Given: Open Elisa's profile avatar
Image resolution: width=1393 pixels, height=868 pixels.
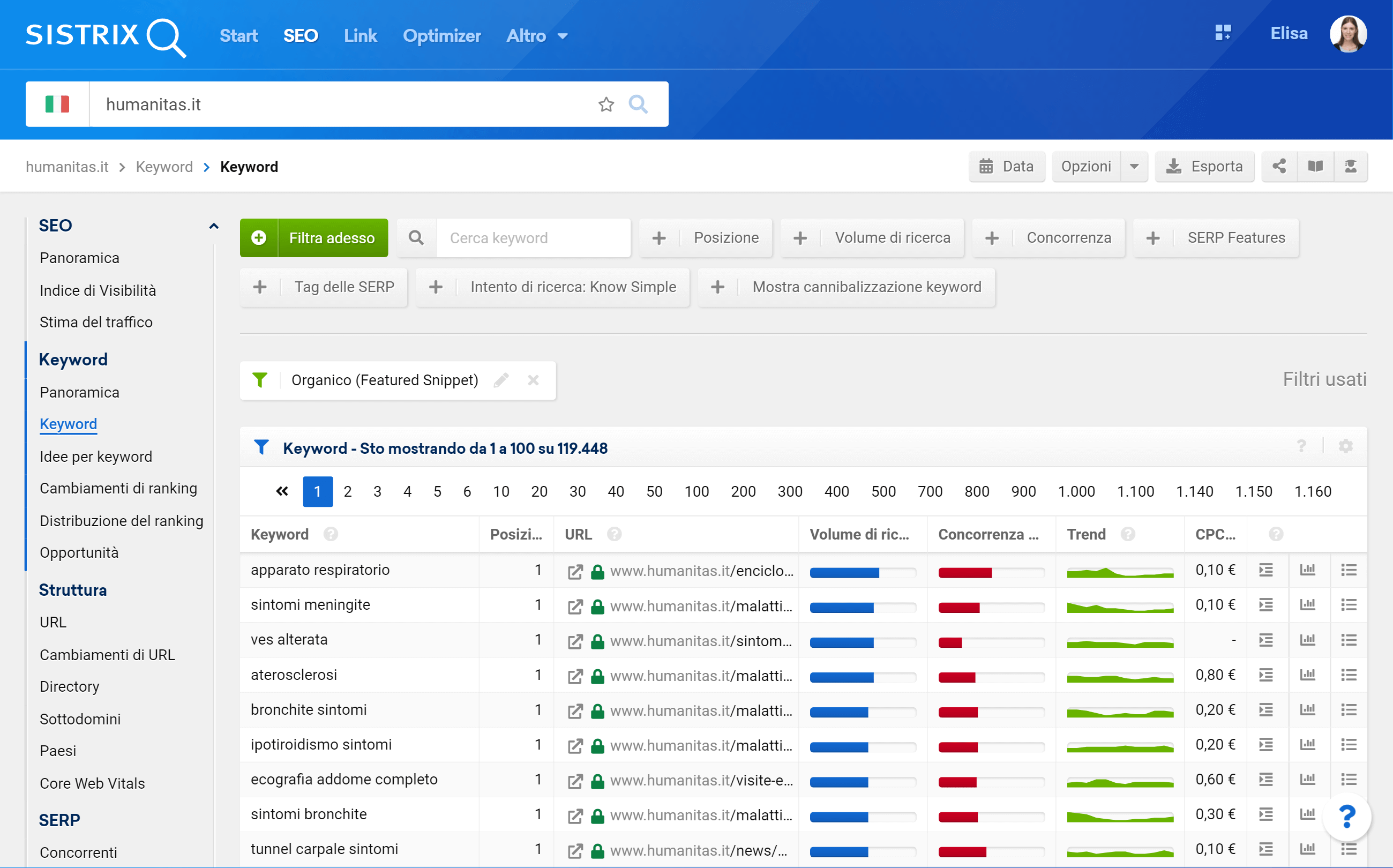Looking at the screenshot, I should pyautogui.click(x=1347, y=34).
